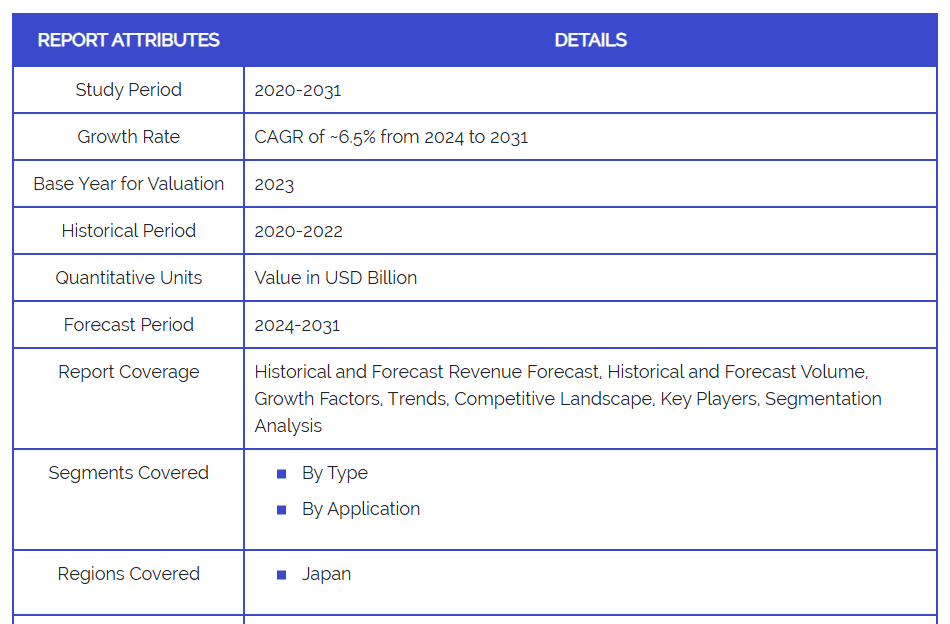
Task: Click the Value in USD Billion text
Action: tap(336, 278)
